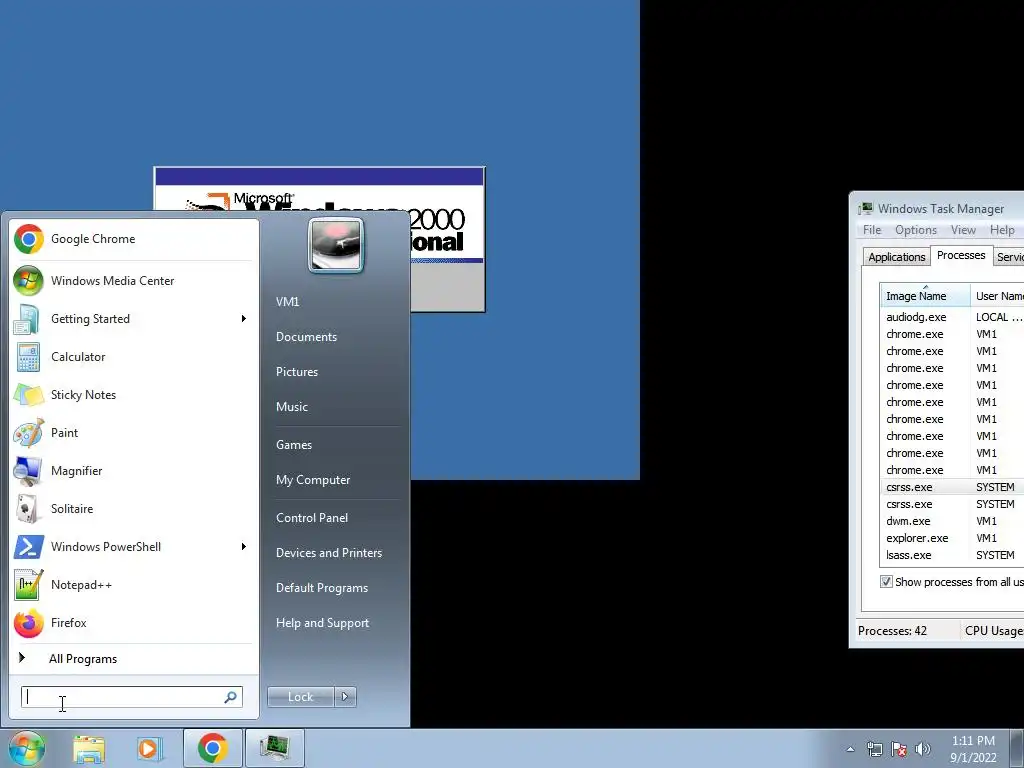Image resolution: width=1024 pixels, height=768 pixels.
Task: Switch to Applications tab in Task Manager
Action: pyautogui.click(x=897, y=257)
